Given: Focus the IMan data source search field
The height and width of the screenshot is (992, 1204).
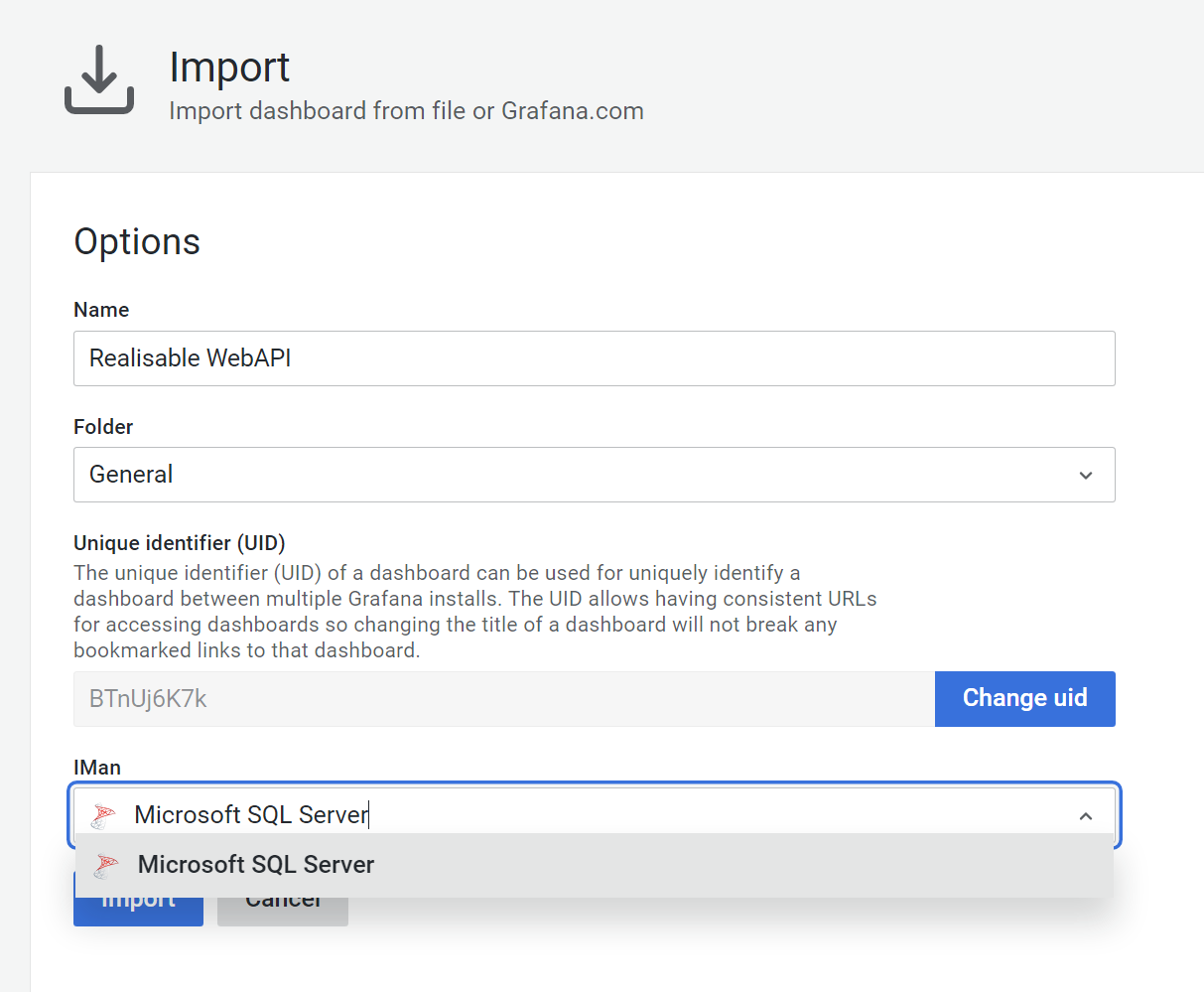Looking at the screenshot, I should pos(596,815).
